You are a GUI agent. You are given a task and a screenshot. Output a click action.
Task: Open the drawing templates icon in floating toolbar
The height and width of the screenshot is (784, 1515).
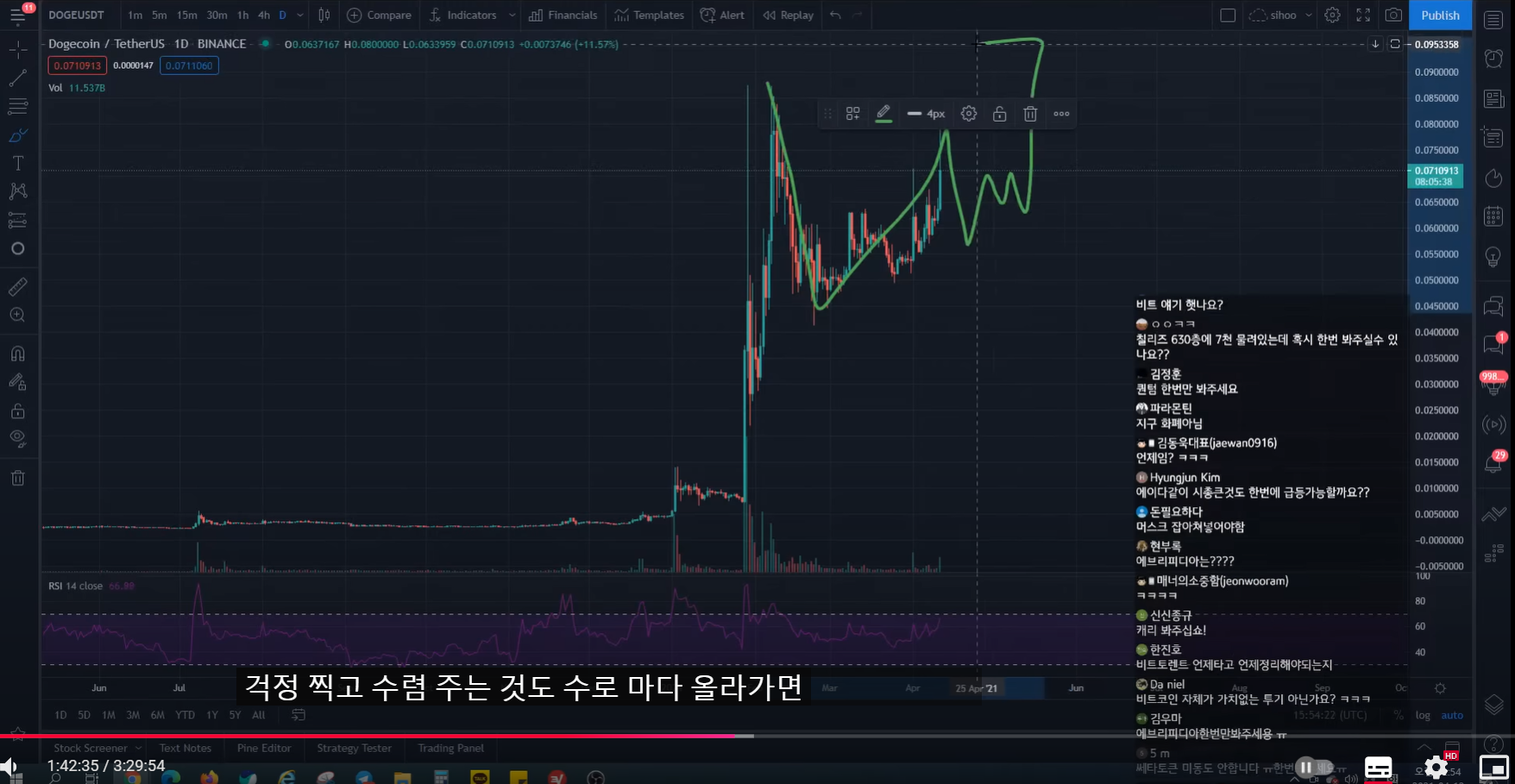click(x=852, y=114)
